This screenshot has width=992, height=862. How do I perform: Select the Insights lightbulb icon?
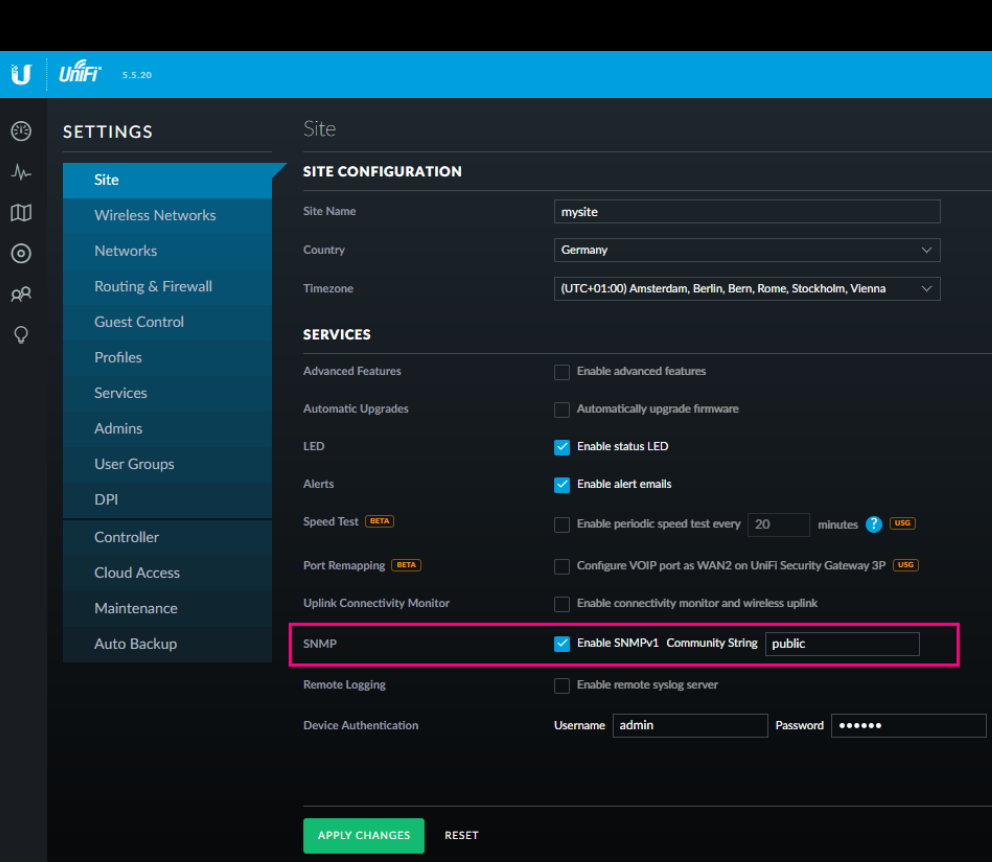click(x=21, y=334)
